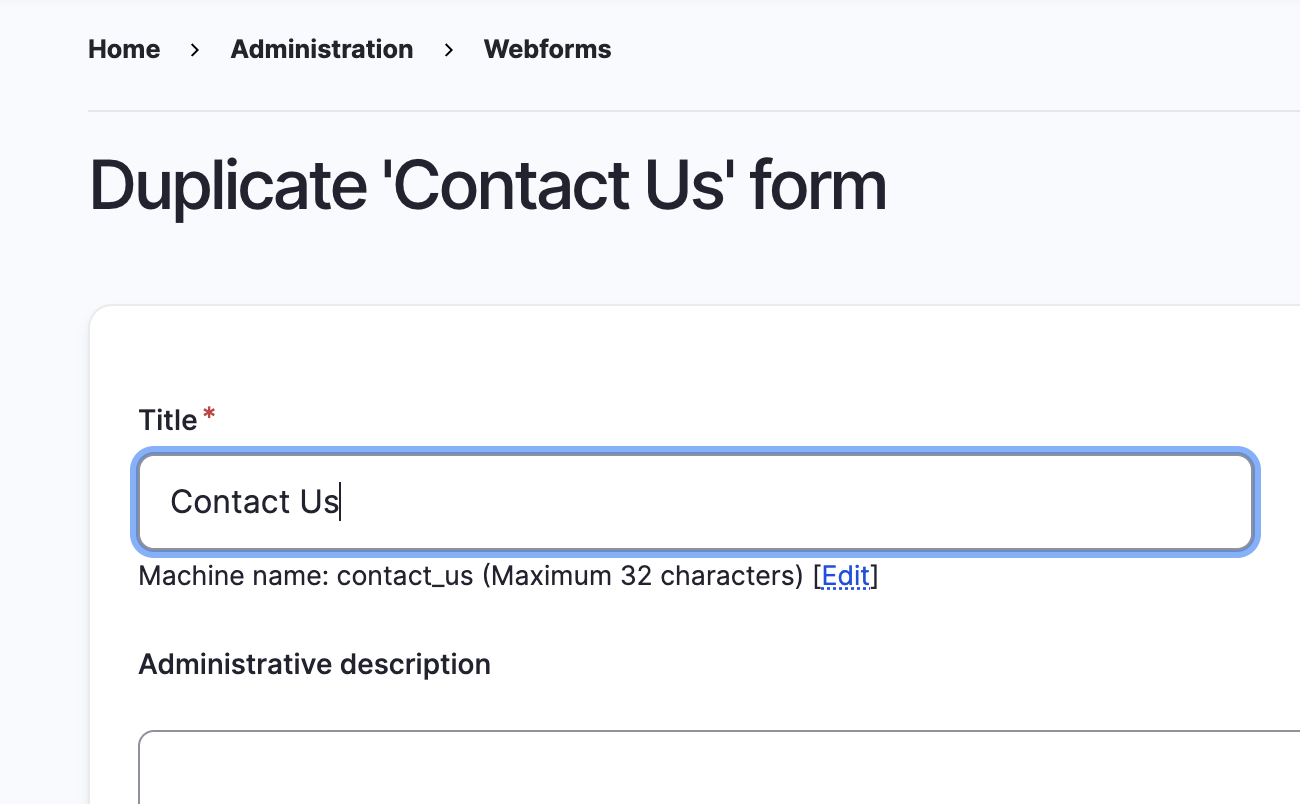The width and height of the screenshot is (1300, 804).
Task: Click 'Contact Us' in the page heading
Action: coord(557,186)
